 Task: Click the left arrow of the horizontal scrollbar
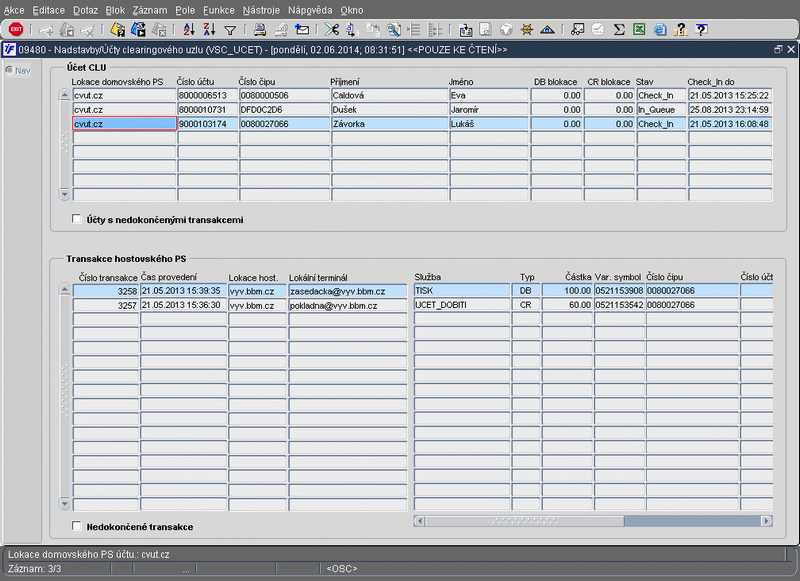point(419,521)
